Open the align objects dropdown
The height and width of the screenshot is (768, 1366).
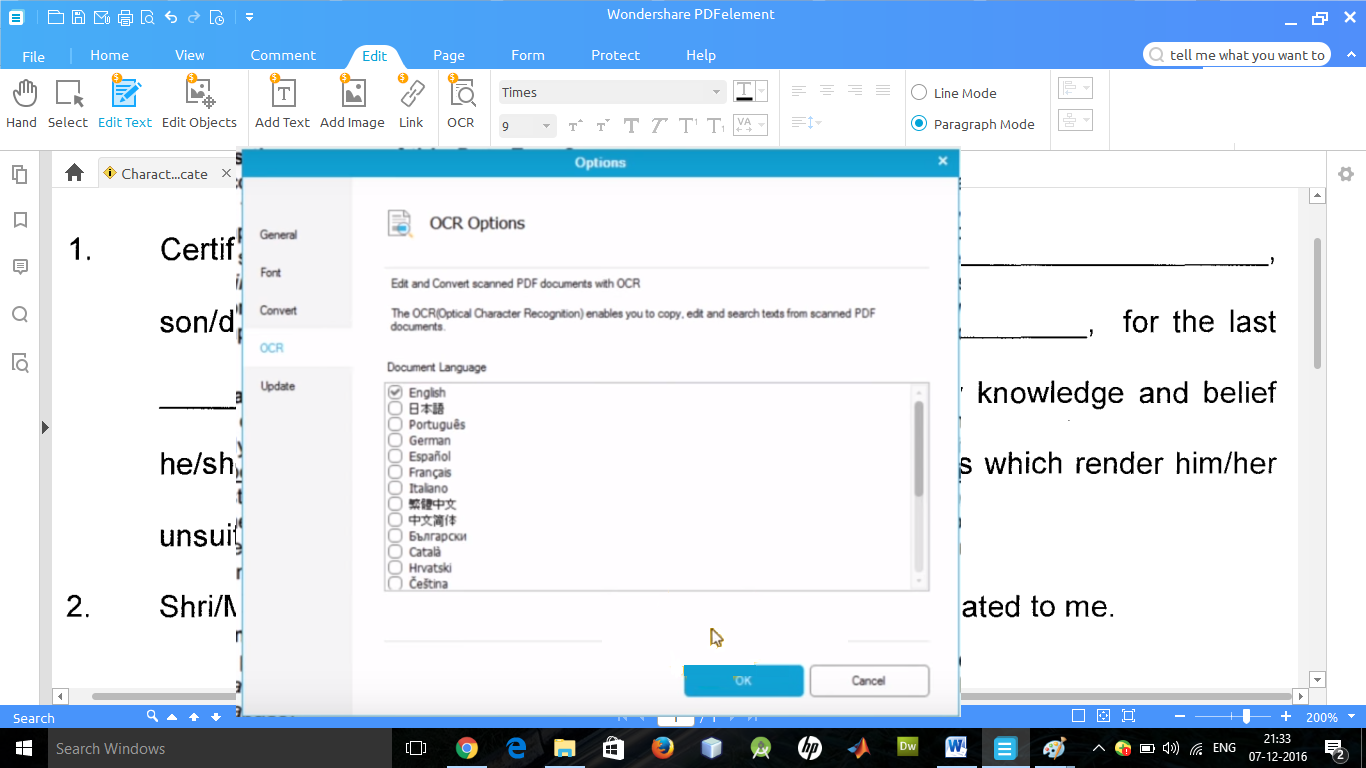point(1075,88)
